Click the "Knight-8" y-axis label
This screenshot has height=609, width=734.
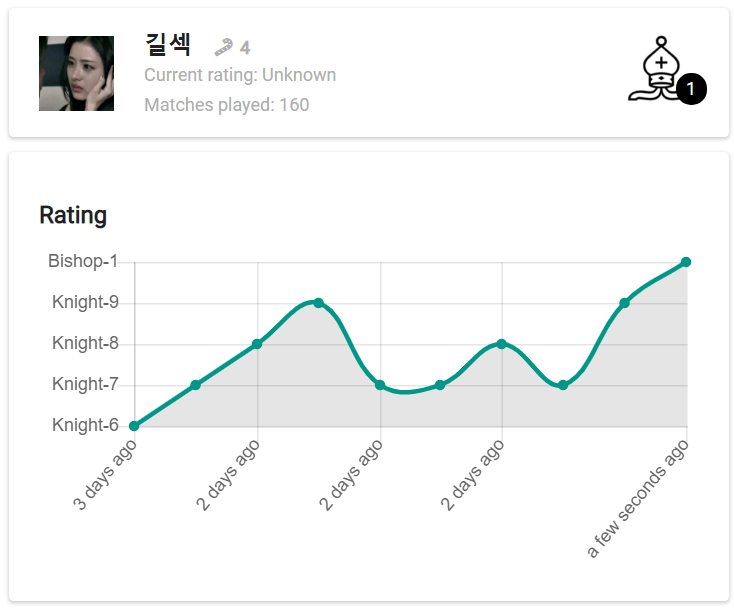(x=85, y=343)
